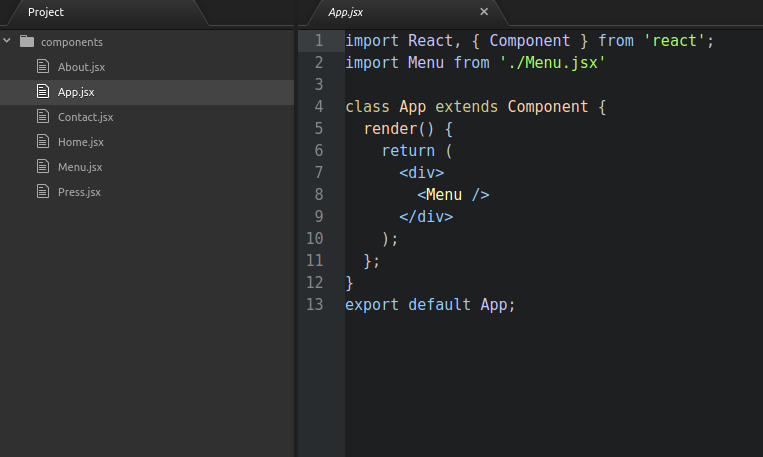The image size is (763, 457).
Task: Collapse the components folder chevron
Action: click(x=7, y=41)
